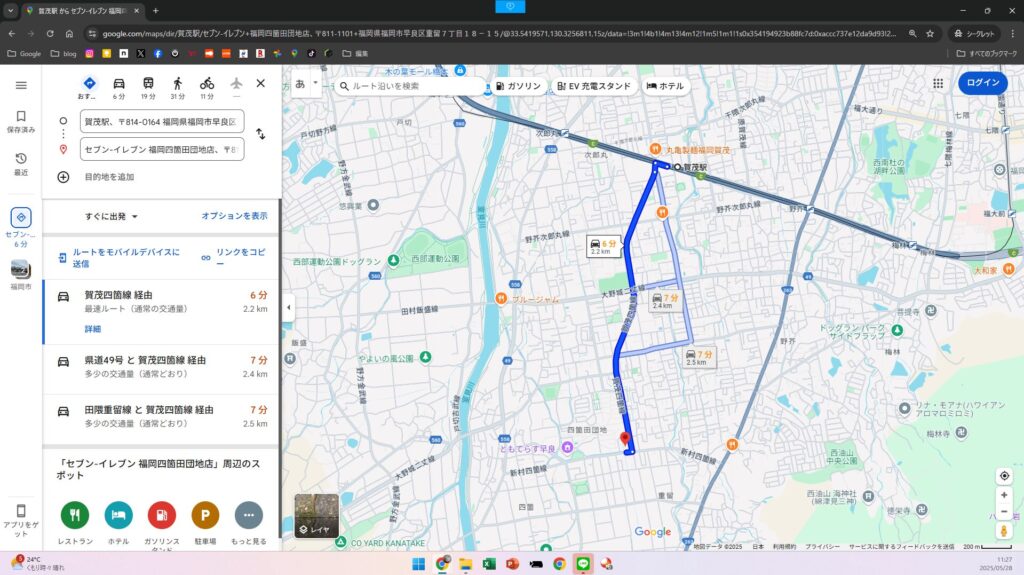This screenshot has width=1024, height=575.
Task: Zoom in on the map
Action: (x=1004, y=495)
